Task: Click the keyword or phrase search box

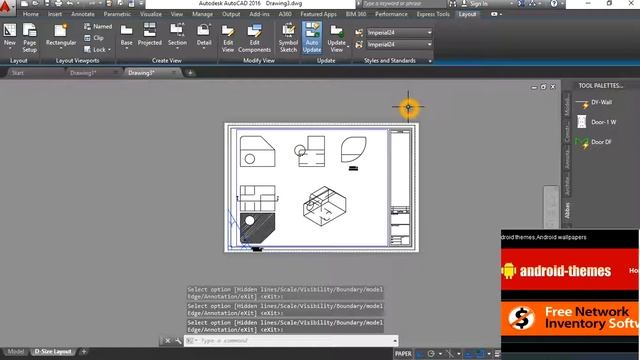Action: (x=404, y=4)
